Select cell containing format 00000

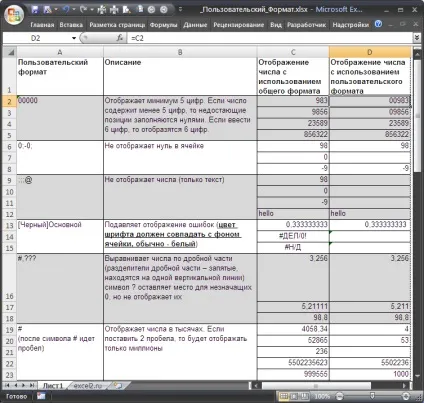[x=60, y=118]
